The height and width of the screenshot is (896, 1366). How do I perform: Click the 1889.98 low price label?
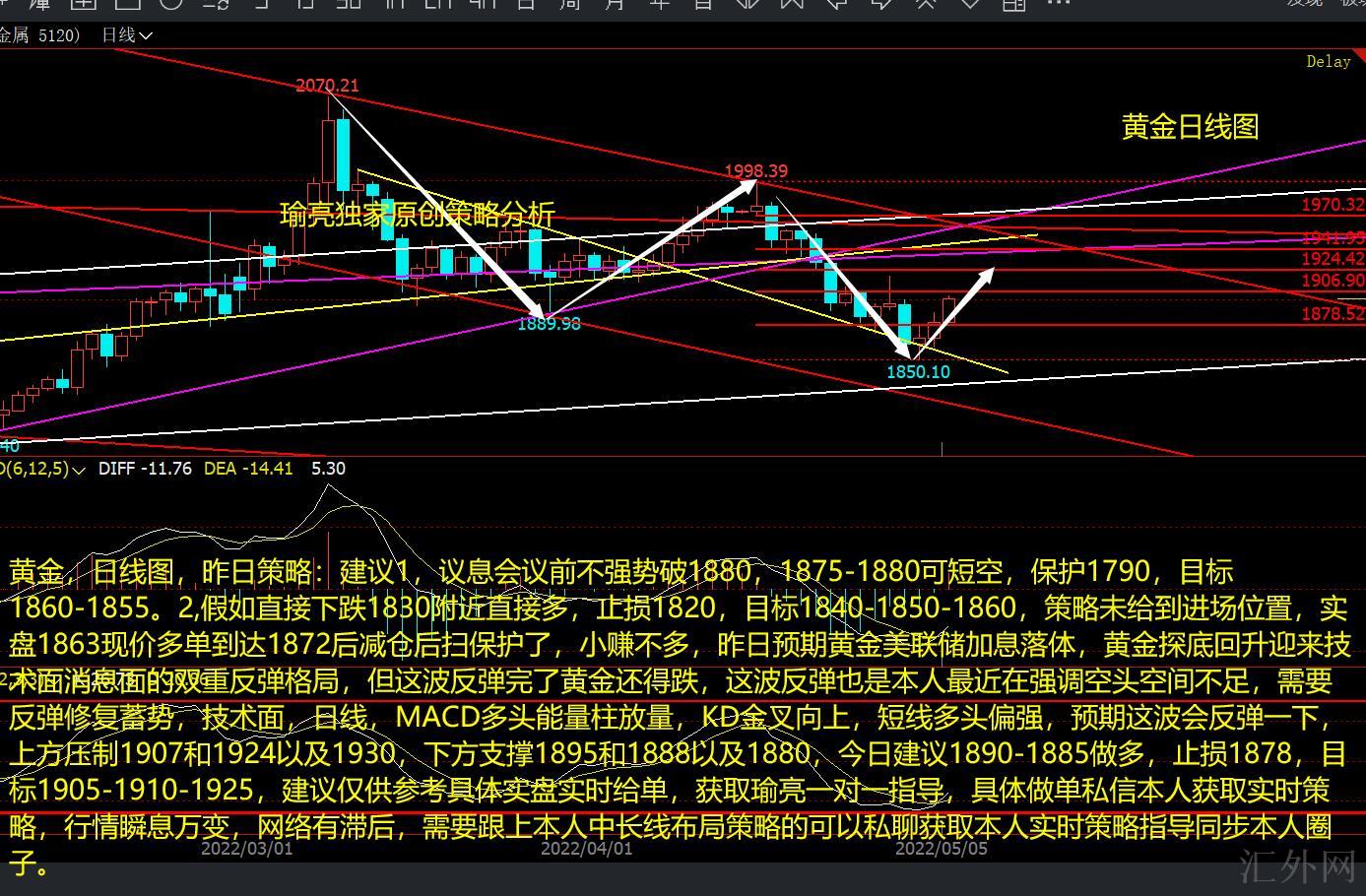point(550,324)
